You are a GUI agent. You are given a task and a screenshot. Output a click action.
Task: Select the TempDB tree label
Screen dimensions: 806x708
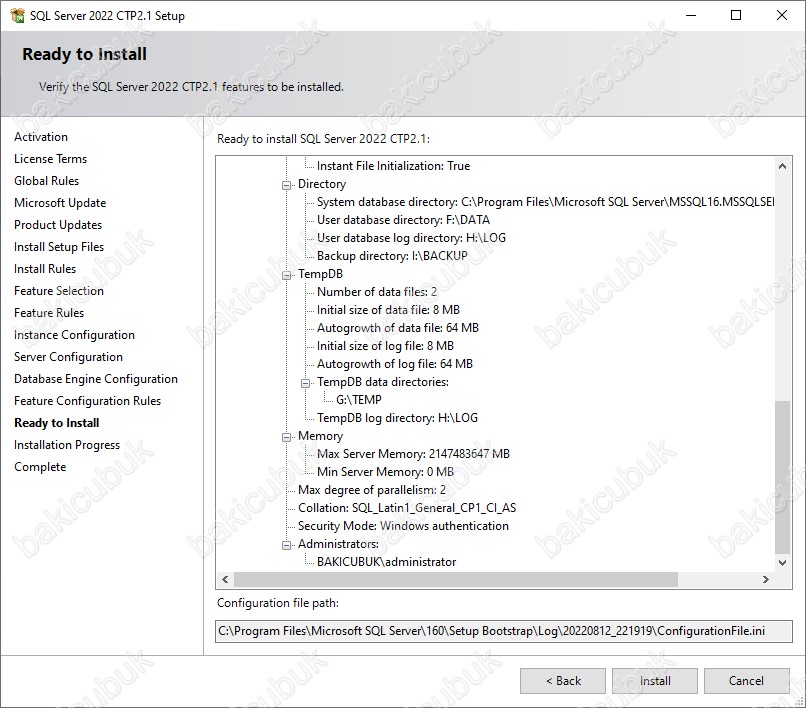click(x=320, y=274)
